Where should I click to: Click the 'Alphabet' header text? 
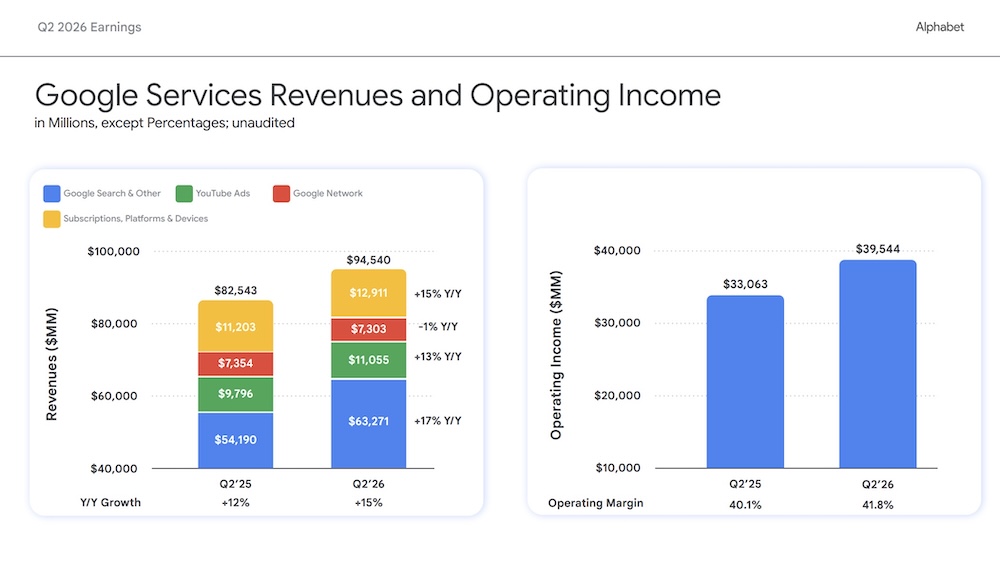(x=939, y=27)
